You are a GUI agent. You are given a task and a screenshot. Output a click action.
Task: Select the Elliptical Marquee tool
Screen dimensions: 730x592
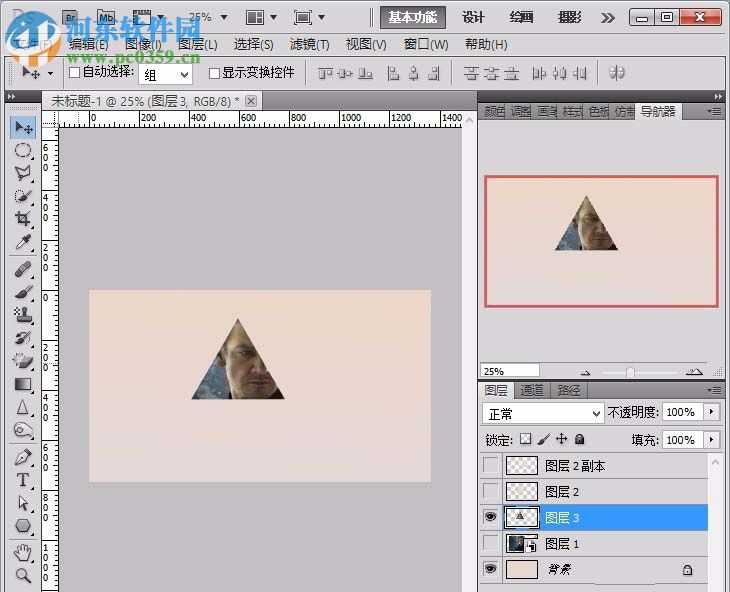[22, 150]
